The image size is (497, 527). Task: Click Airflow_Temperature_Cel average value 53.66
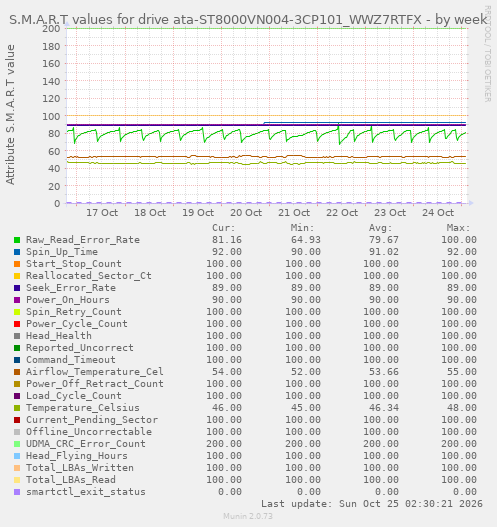[384, 372]
